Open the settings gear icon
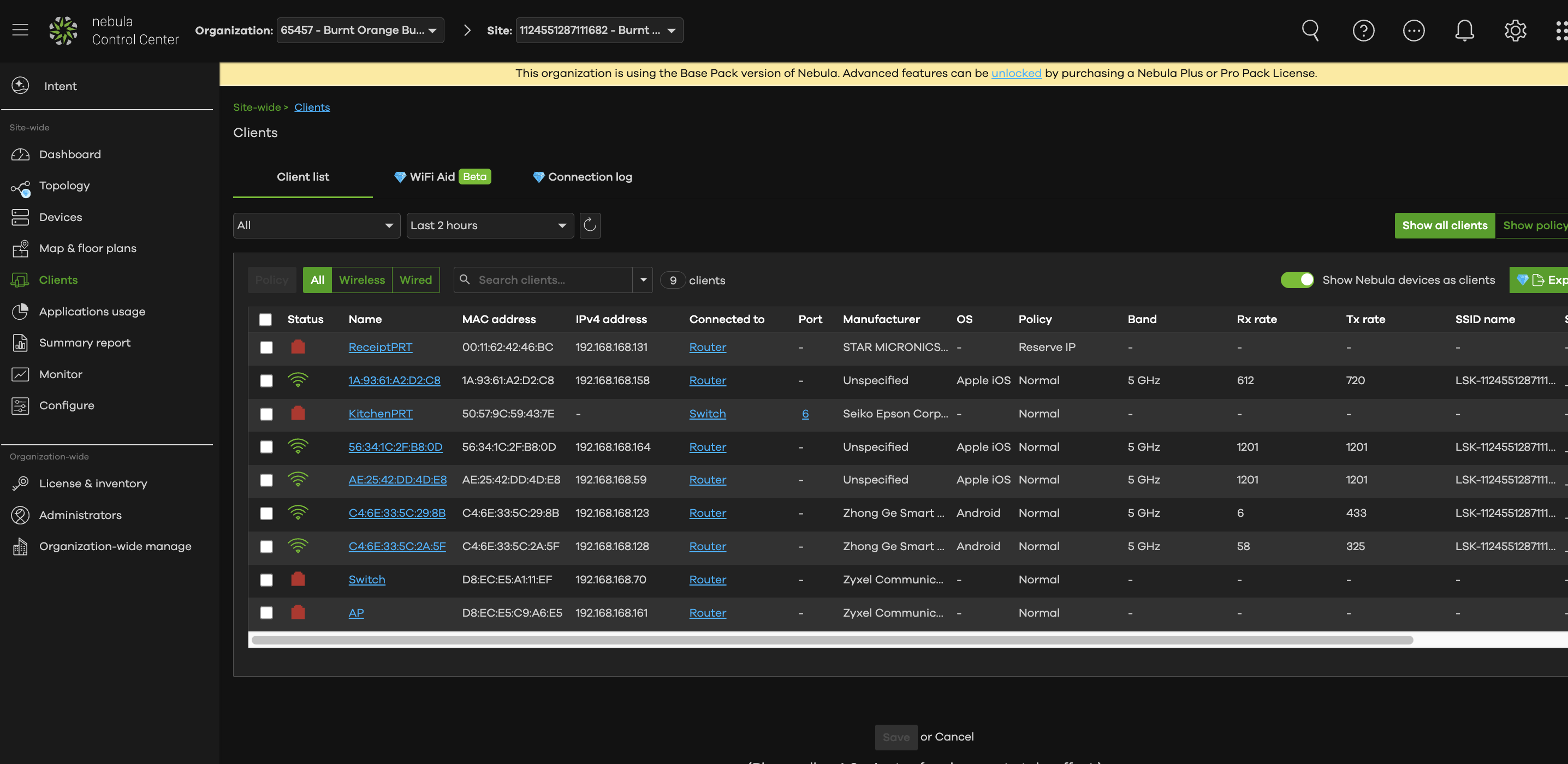The image size is (1568, 764). pyautogui.click(x=1515, y=31)
